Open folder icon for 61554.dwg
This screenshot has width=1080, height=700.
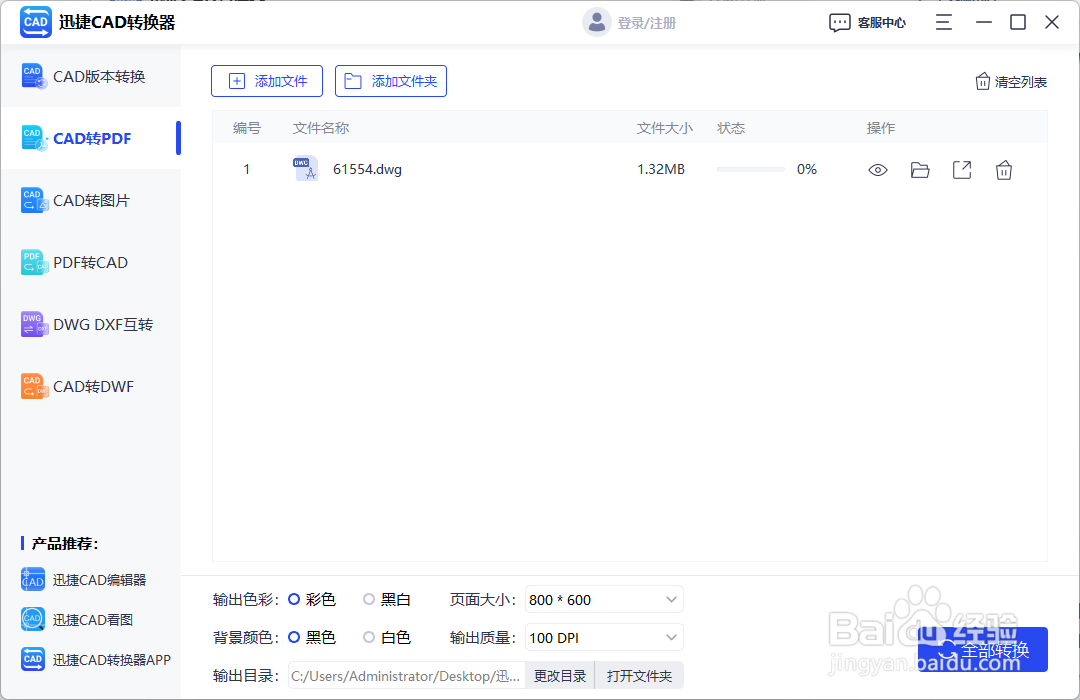click(920, 170)
